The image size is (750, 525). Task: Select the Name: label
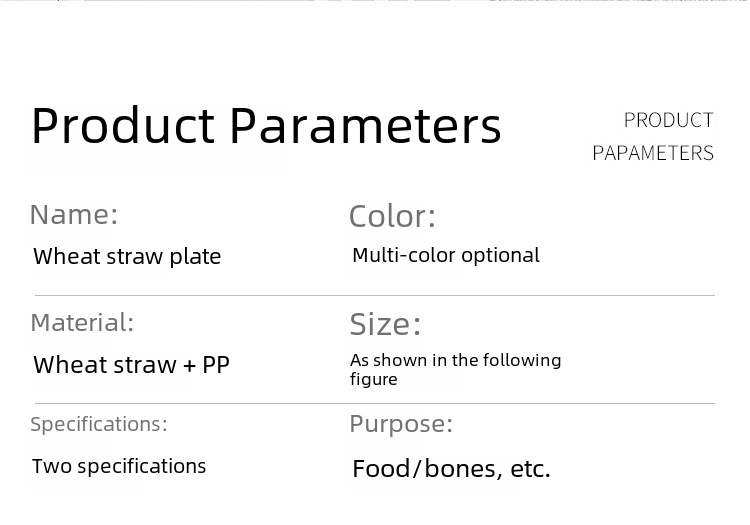click(x=74, y=214)
